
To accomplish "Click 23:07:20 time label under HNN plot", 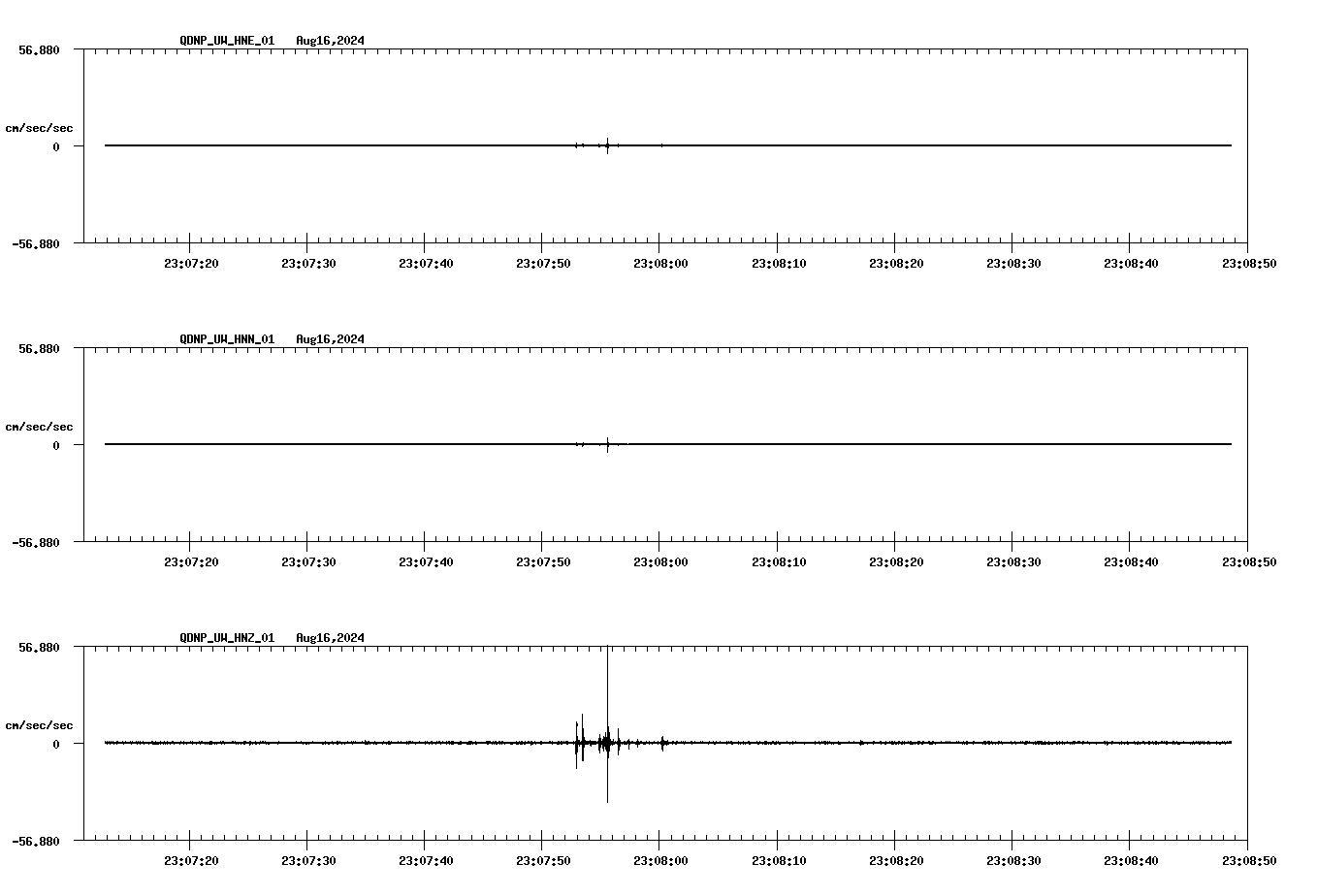I will 190,561.
